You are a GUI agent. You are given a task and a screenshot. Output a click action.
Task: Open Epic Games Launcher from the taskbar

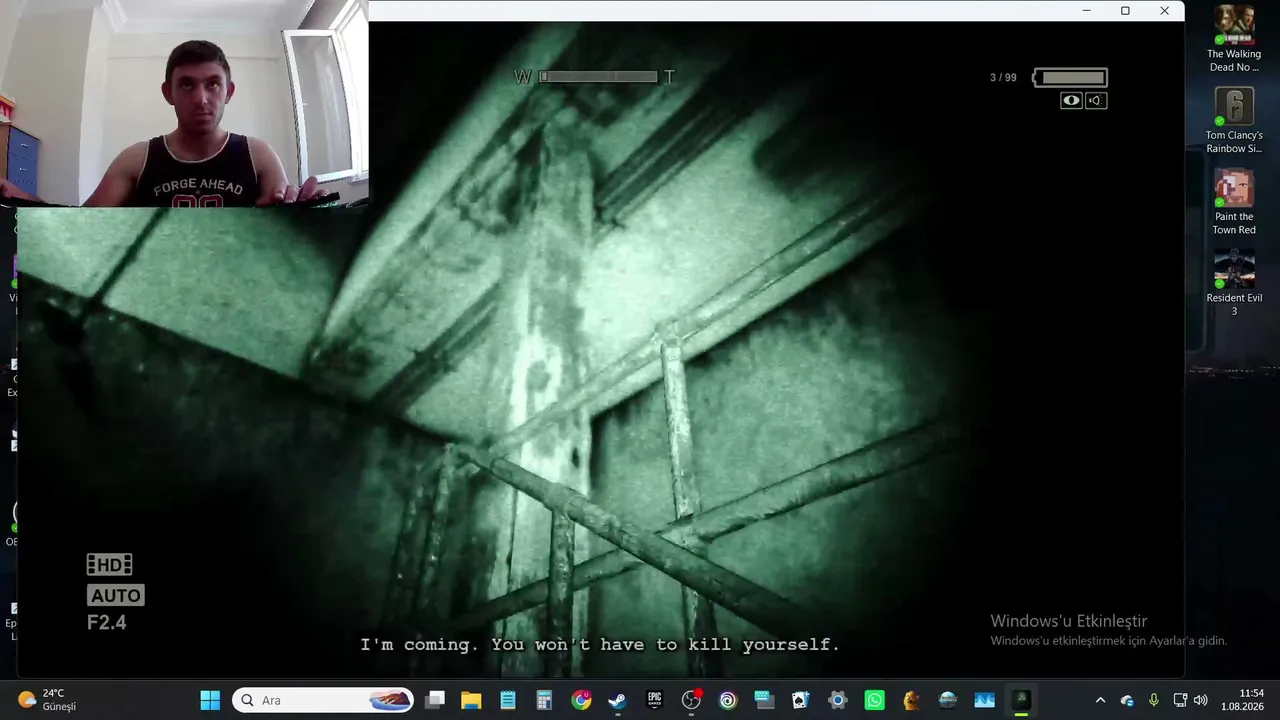pyautogui.click(x=655, y=700)
